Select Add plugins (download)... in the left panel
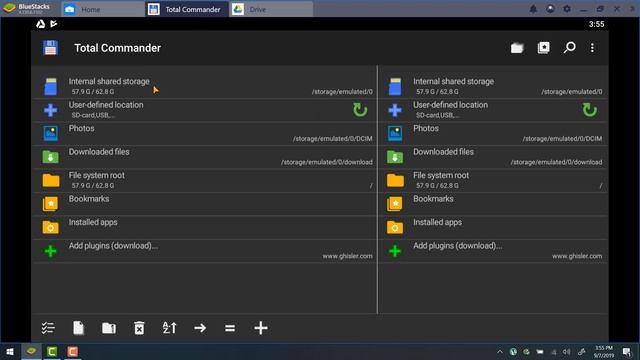Image resolution: width=640 pixels, height=360 pixels. (113, 245)
